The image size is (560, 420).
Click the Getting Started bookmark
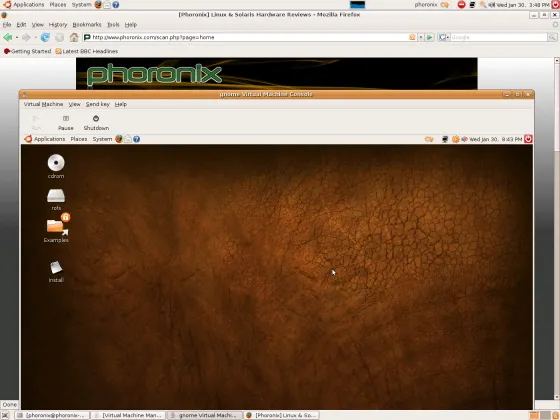coord(28,51)
